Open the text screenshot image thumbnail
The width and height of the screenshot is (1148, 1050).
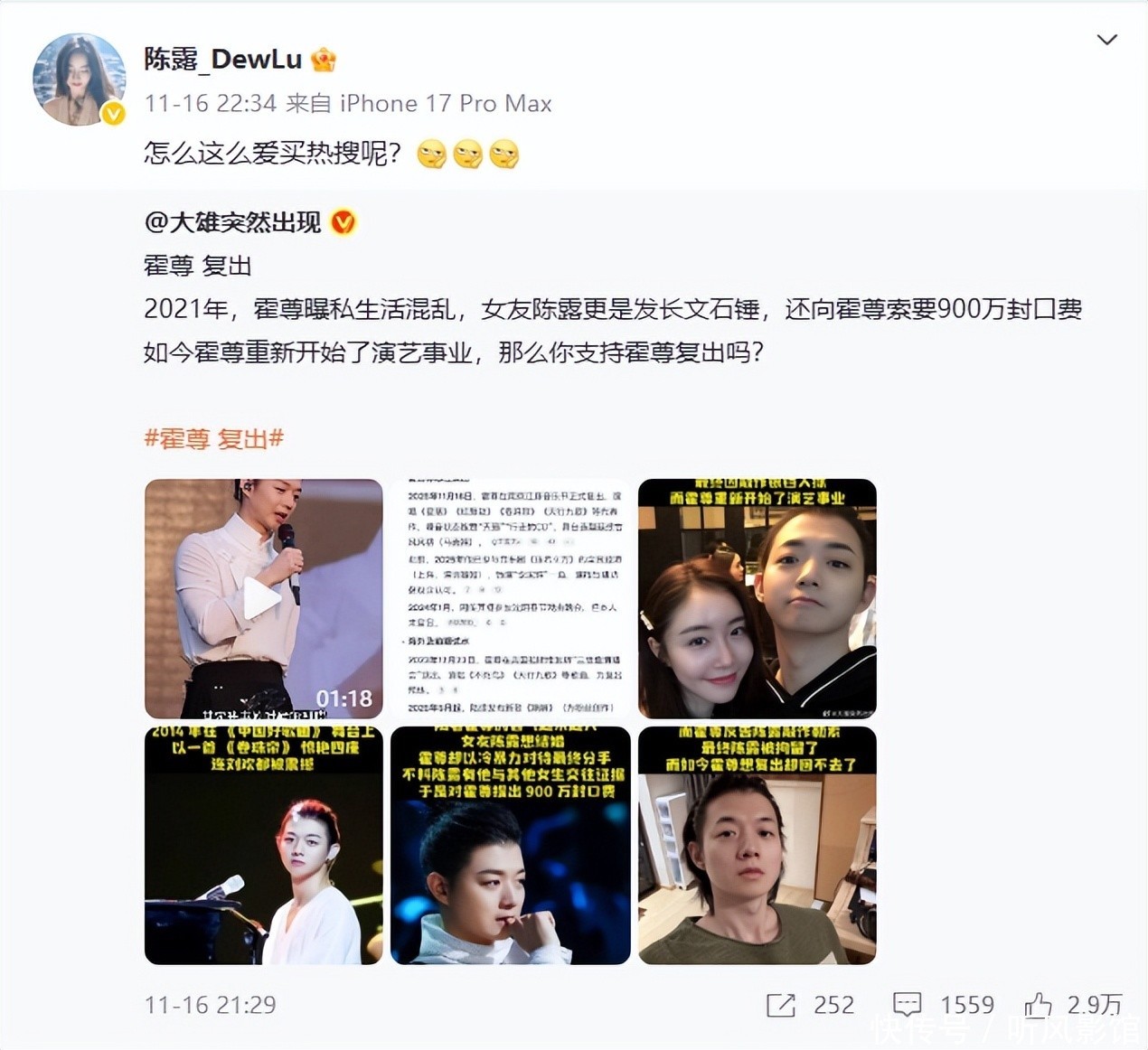[511, 598]
